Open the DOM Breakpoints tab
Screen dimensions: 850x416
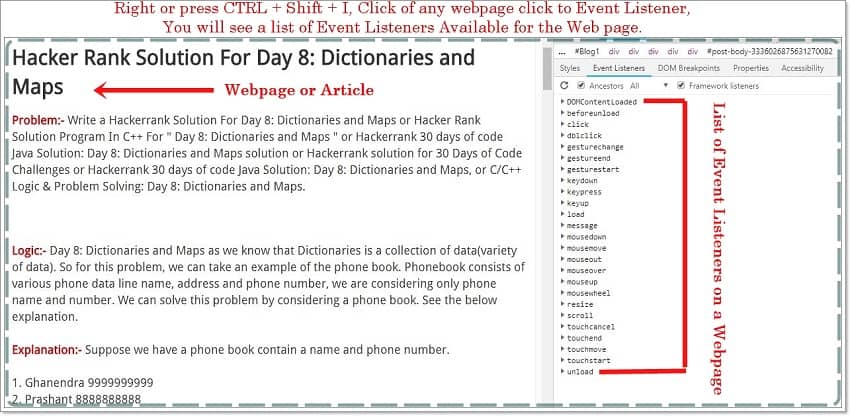[x=689, y=68]
